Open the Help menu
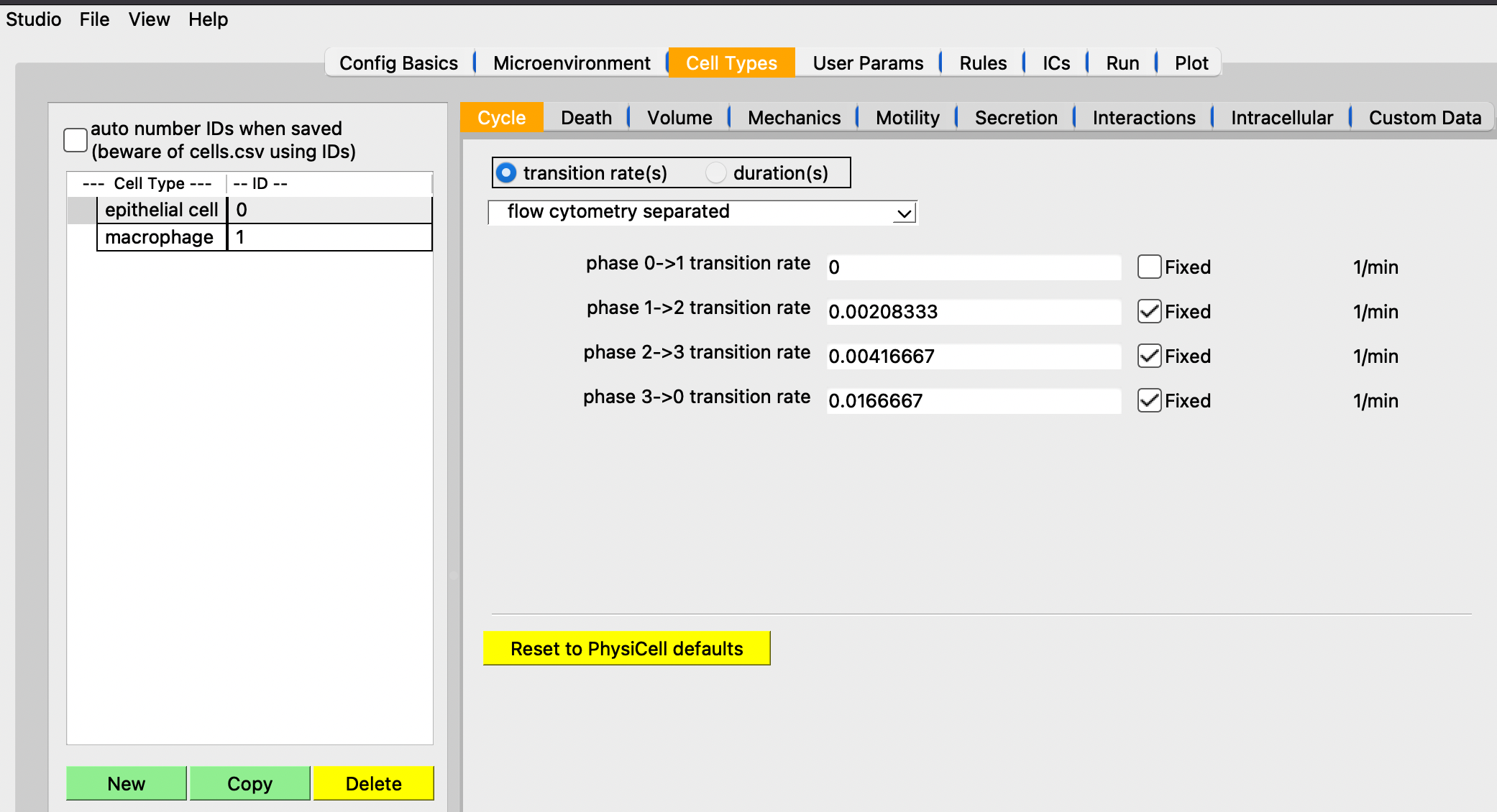Screen dimensions: 1497x812 pyautogui.click(x=208, y=19)
